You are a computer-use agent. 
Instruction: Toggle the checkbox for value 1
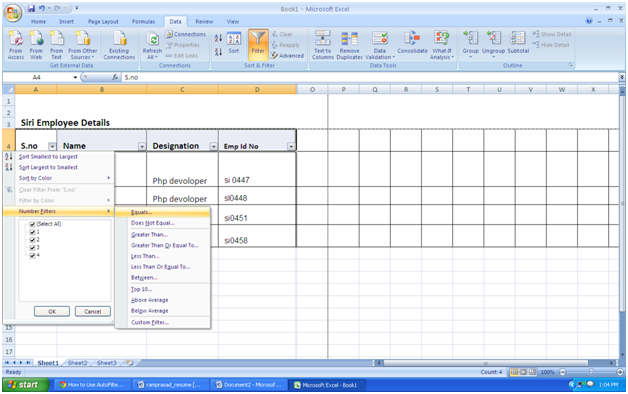32,232
